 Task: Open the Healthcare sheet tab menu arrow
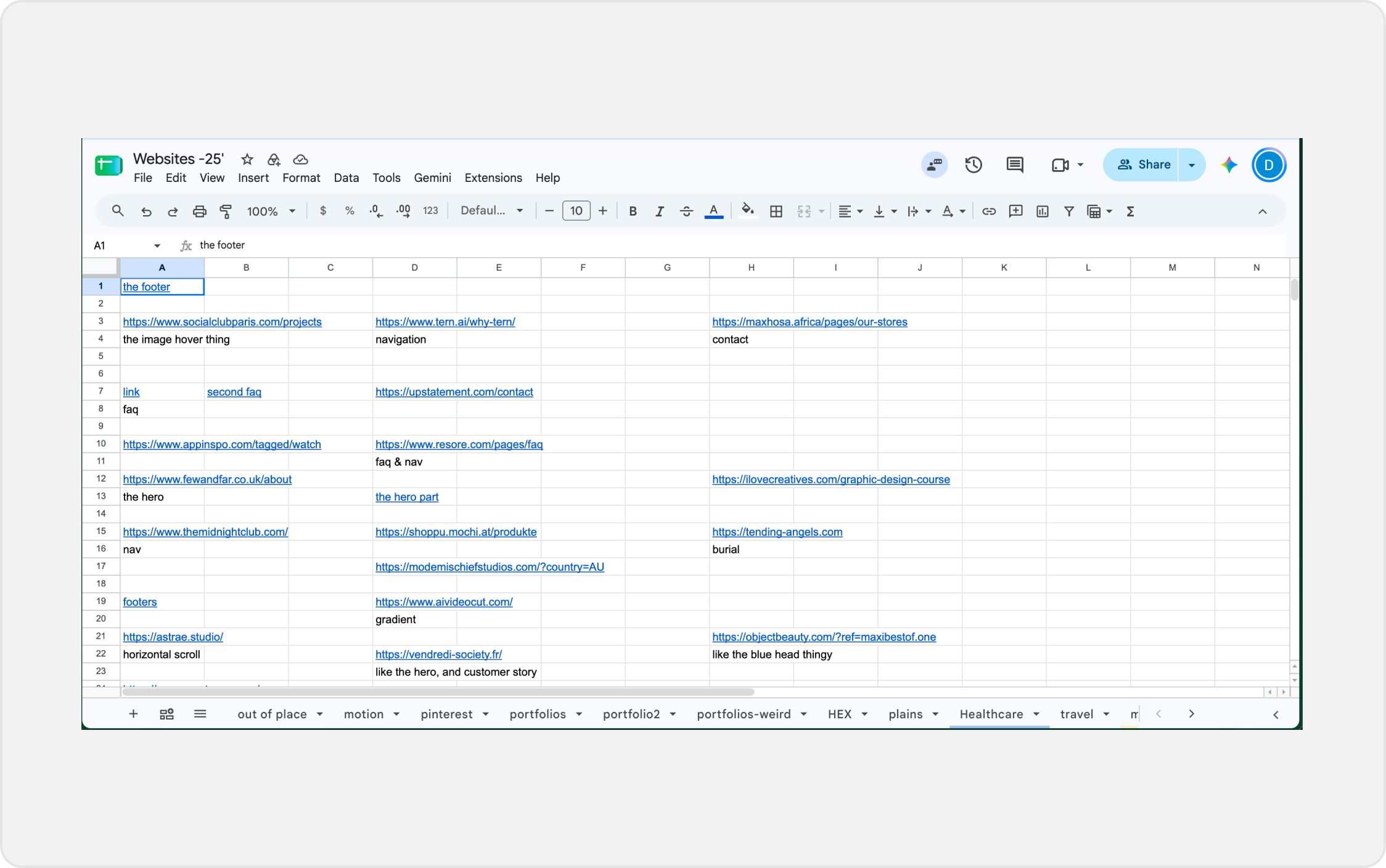[1036, 714]
